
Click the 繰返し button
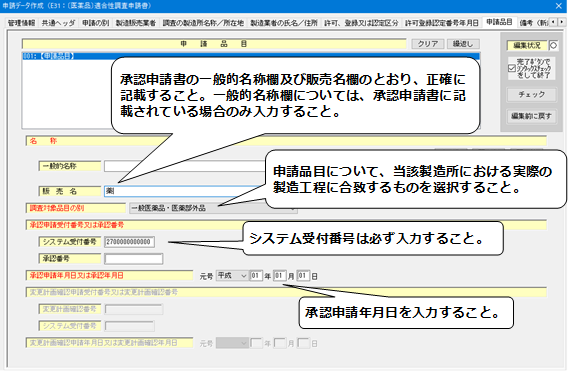point(463,44)
